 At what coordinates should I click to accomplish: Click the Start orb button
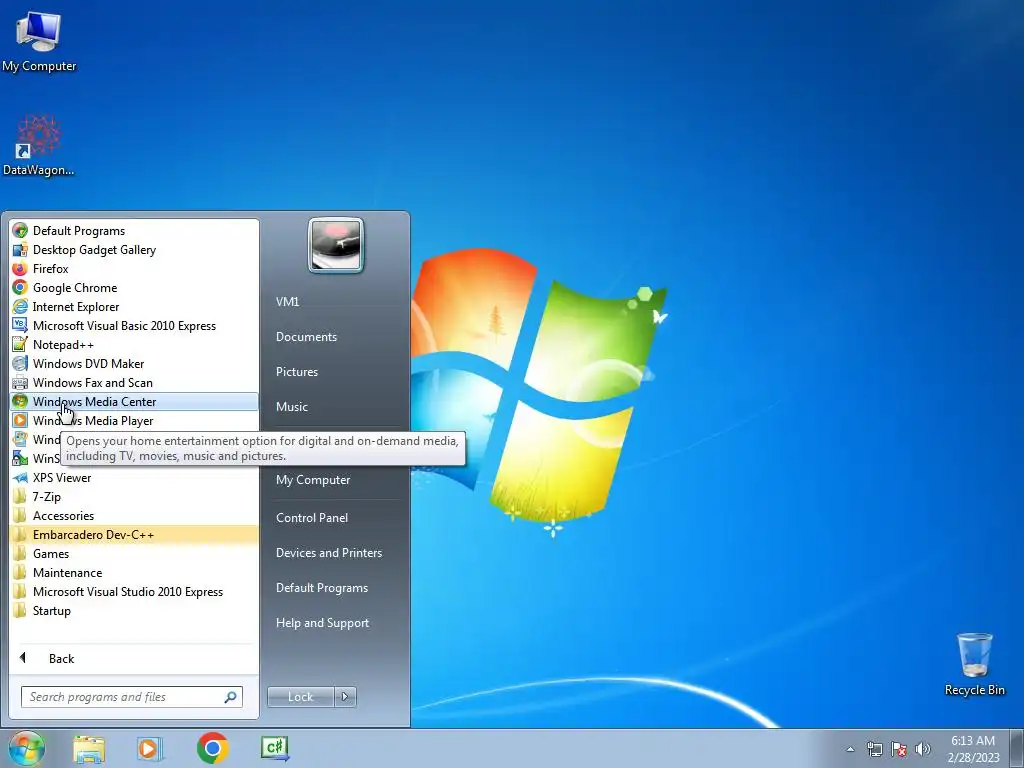point(27,748)
